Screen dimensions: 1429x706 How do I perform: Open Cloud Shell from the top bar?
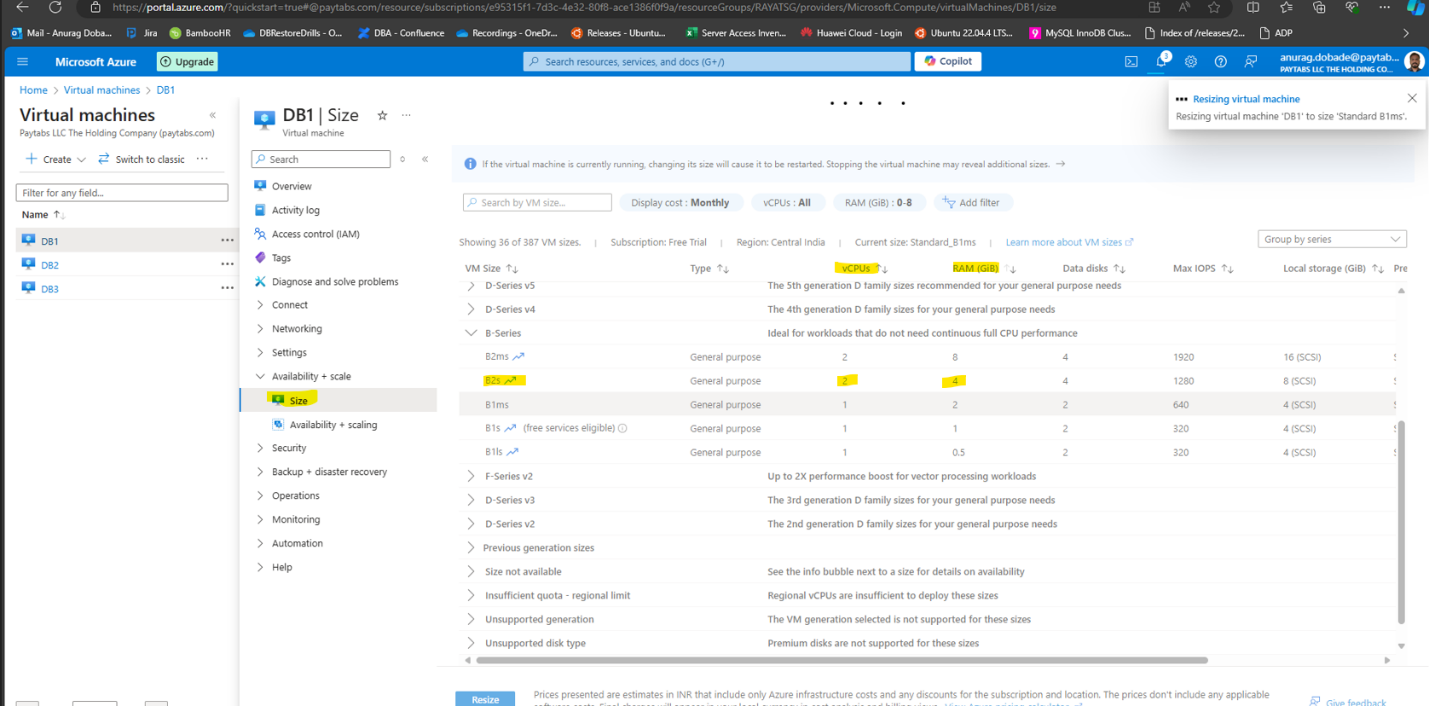coord(1131,62)
